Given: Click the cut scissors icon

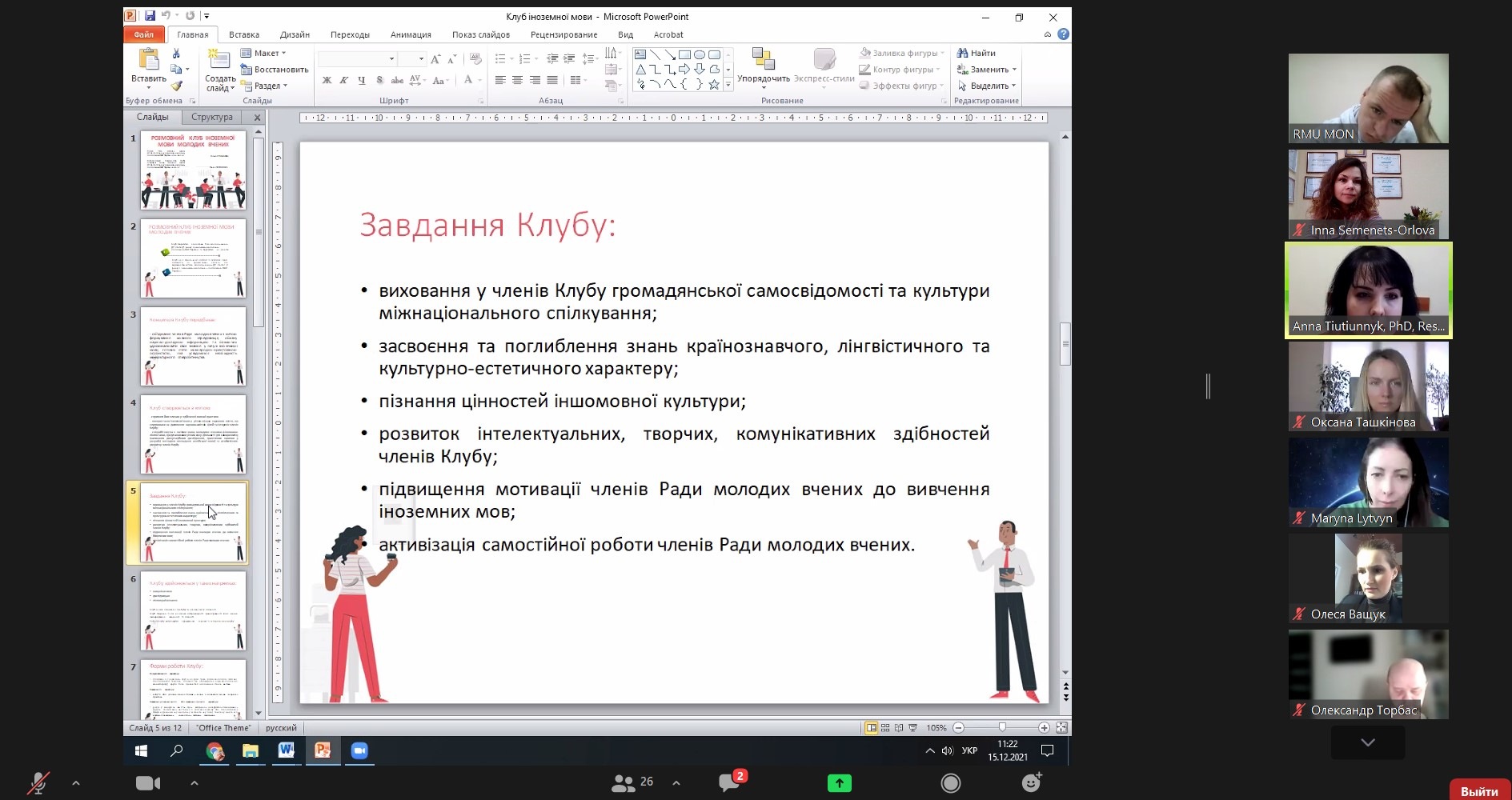Looking at the screenshot, I should point(176,54).
